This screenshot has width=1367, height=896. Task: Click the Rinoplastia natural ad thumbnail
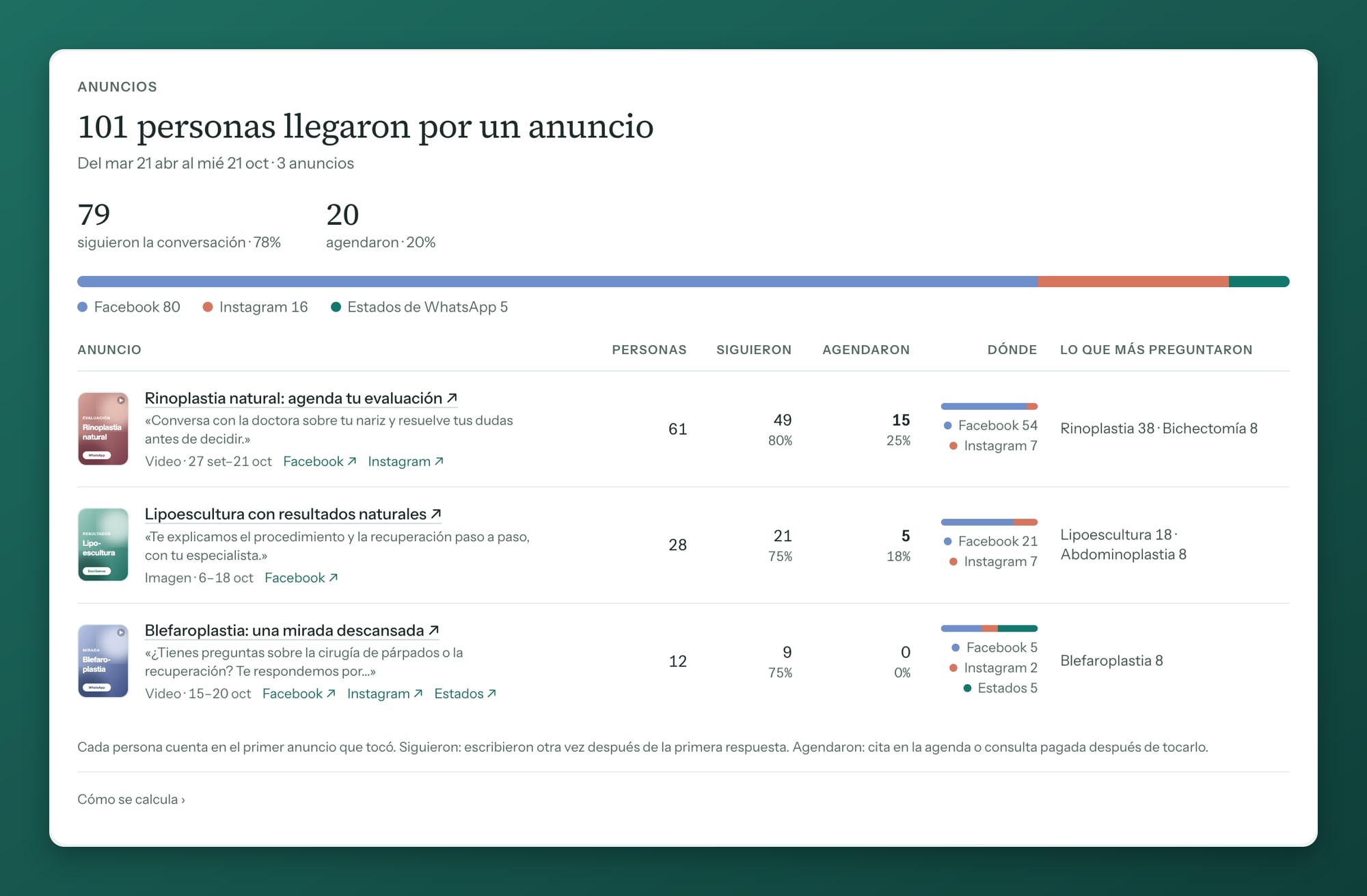[103, 429]
